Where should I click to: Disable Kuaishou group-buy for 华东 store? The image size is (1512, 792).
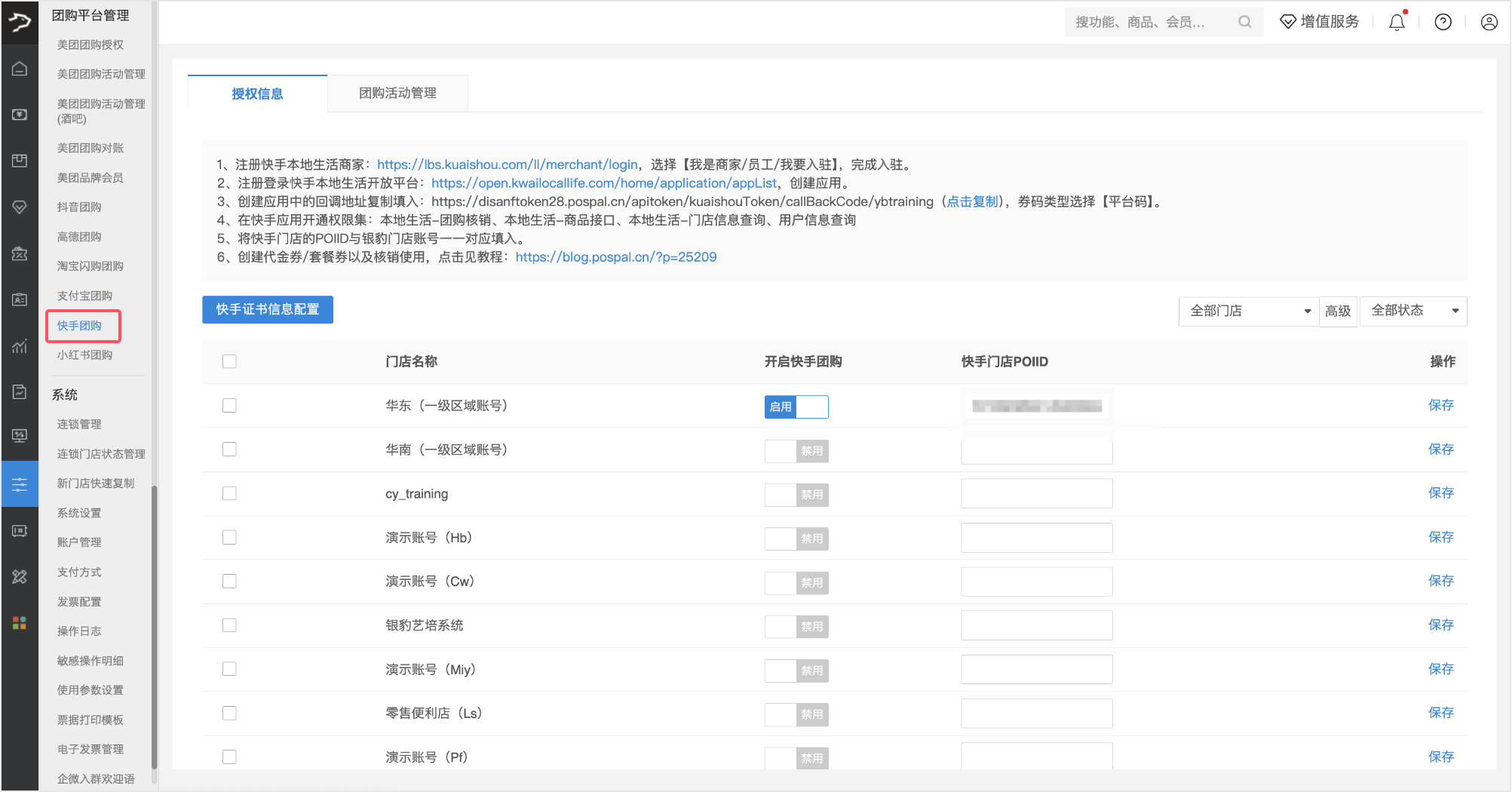[x=796, y=407]
